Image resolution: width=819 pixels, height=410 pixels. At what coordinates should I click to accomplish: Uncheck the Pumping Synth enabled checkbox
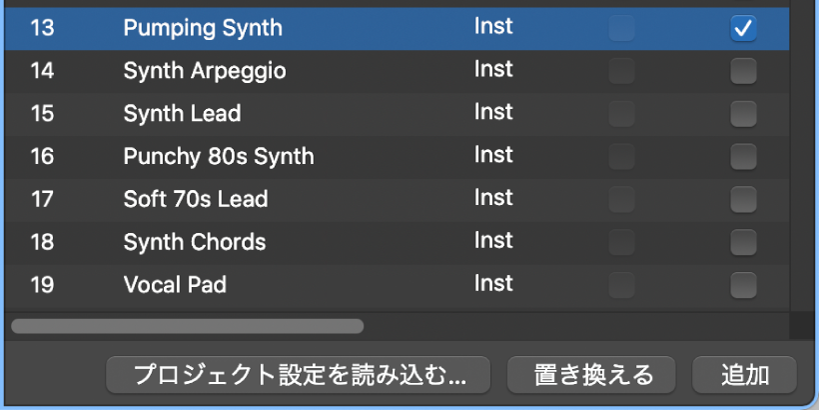click(743, 29)
